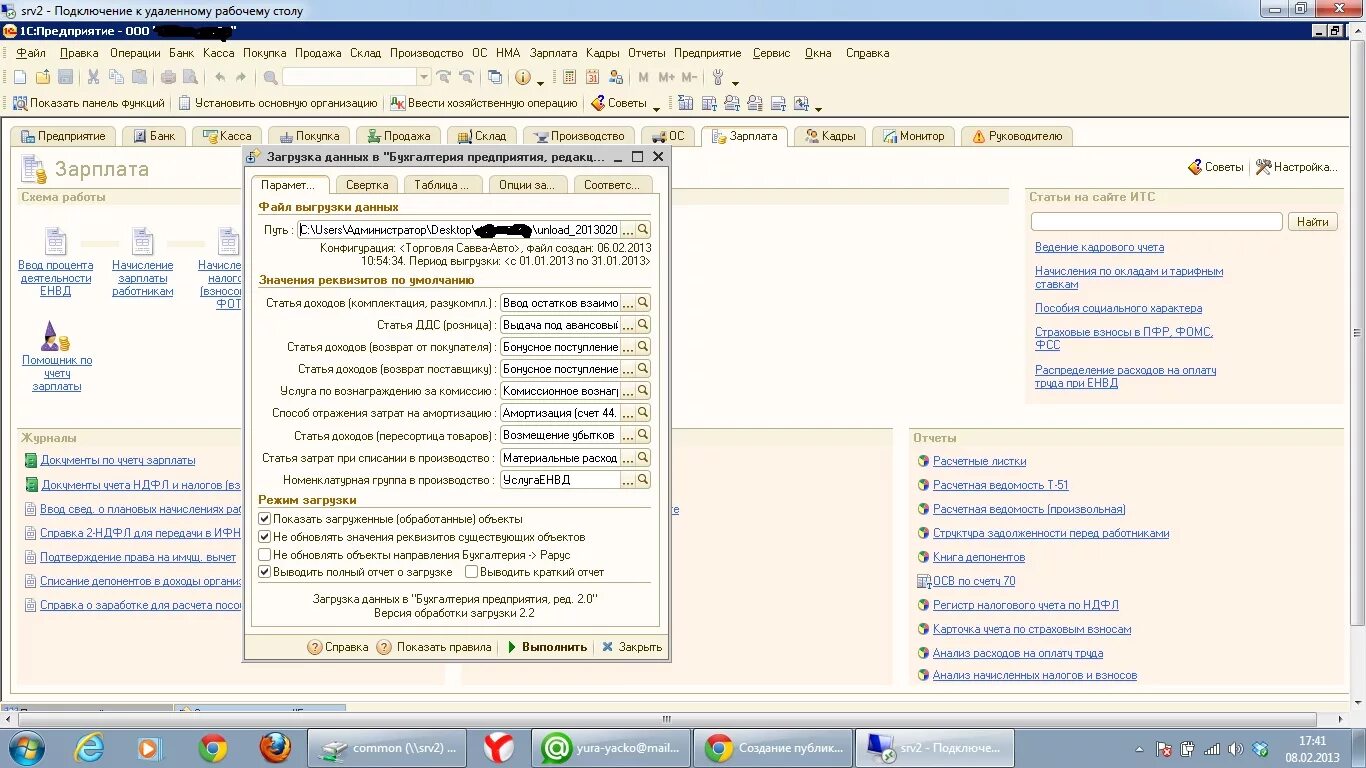Click browse (...) button of file path field
Image resolution: width=1366 pixels, height=768 pixels.
[x=628, y=230]
